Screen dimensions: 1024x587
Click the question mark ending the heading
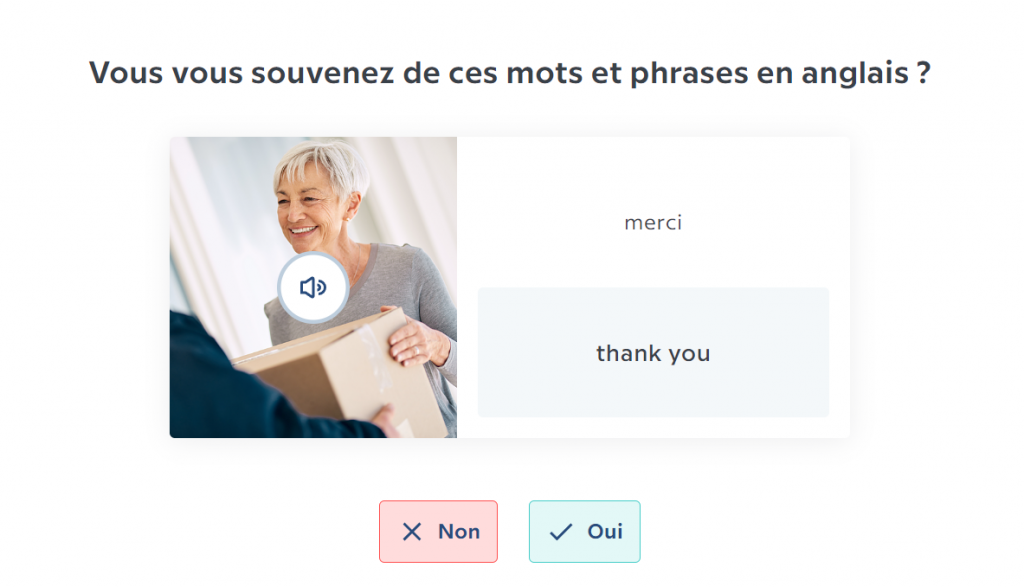[x=924, y=73]
